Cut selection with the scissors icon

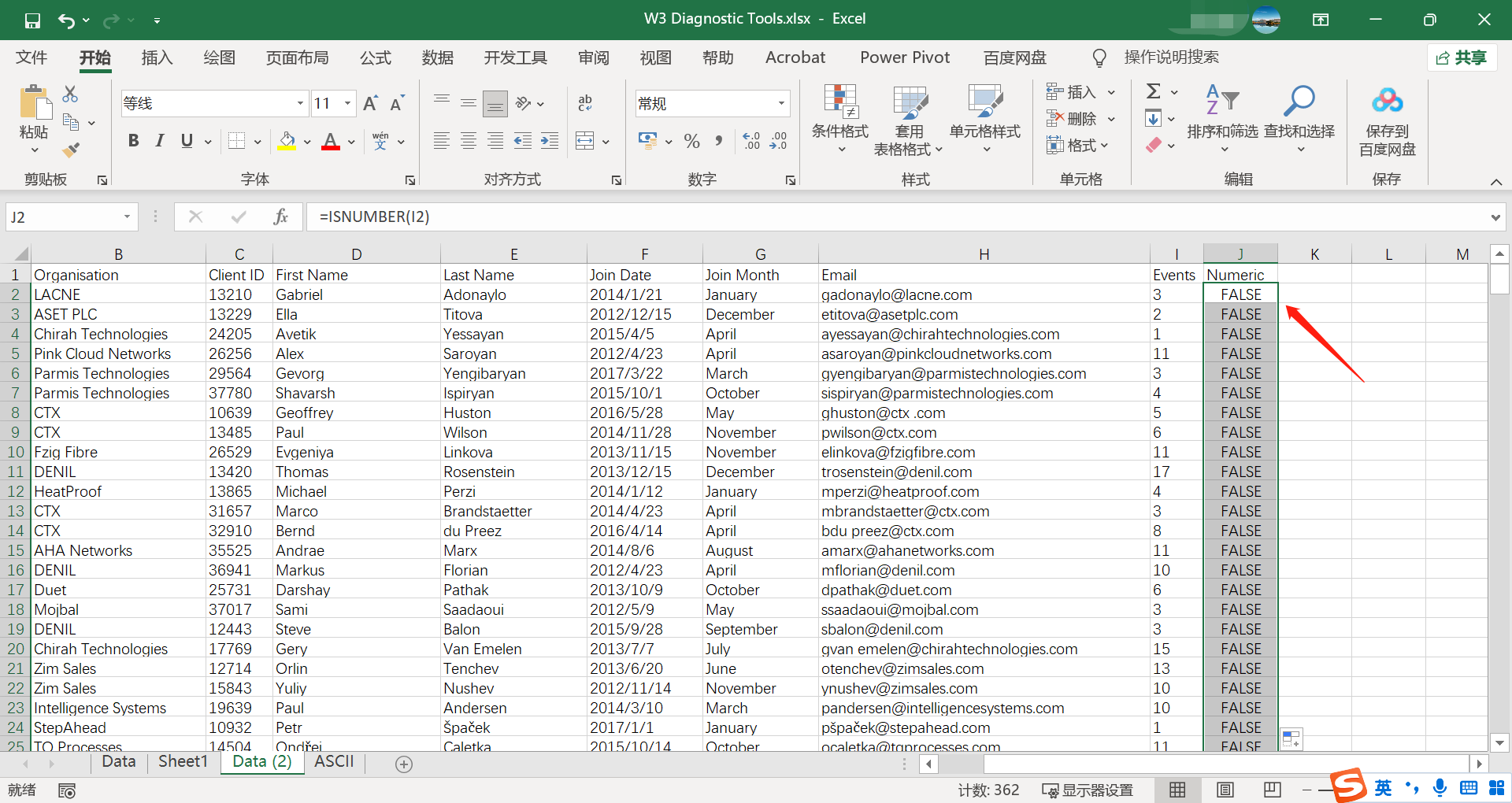point(70,94)
